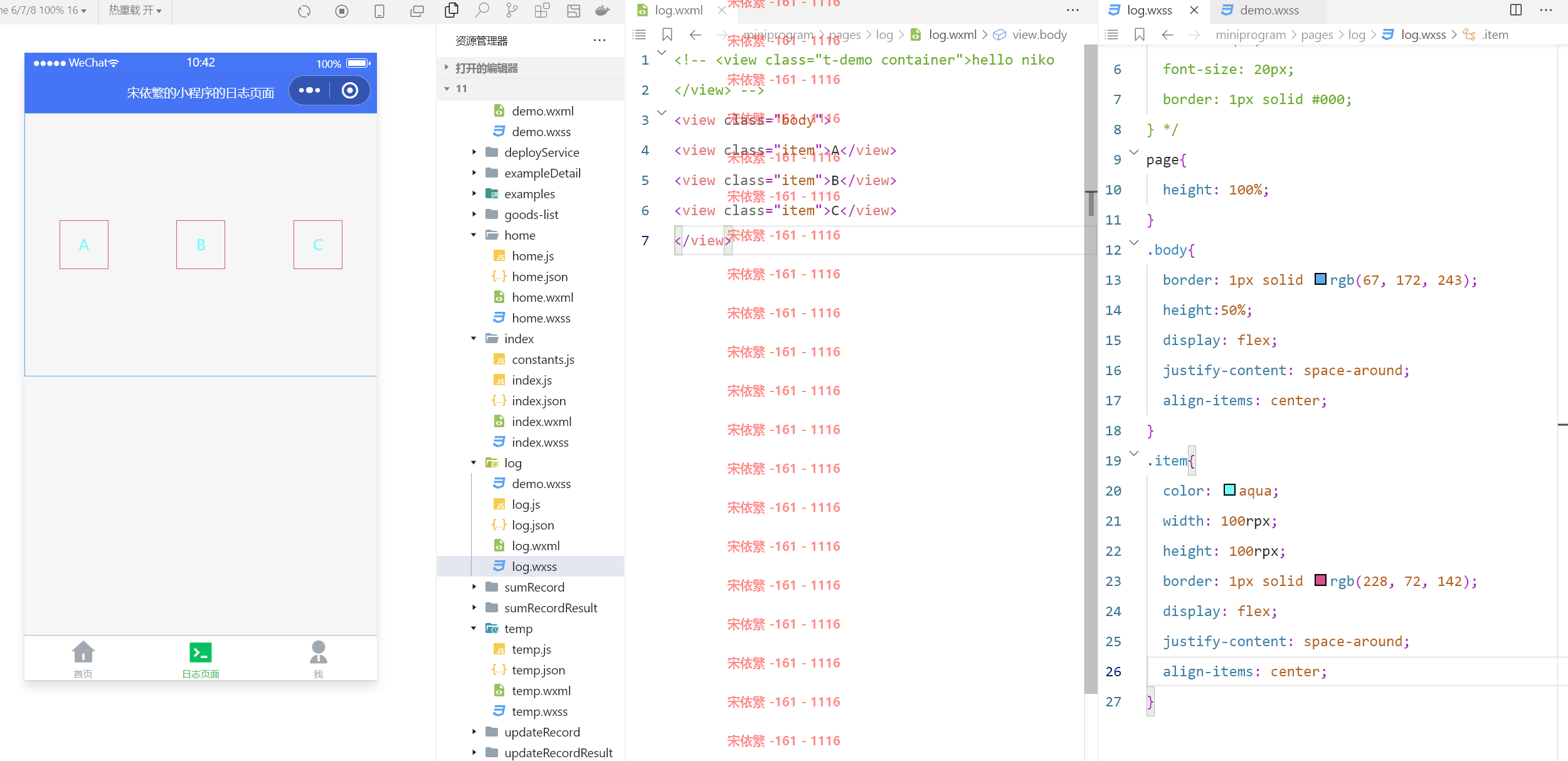Click the blue rgb(67, 172, 243) color swatch
Viewport: 1568px width, 761px height.
[1320, 279]
